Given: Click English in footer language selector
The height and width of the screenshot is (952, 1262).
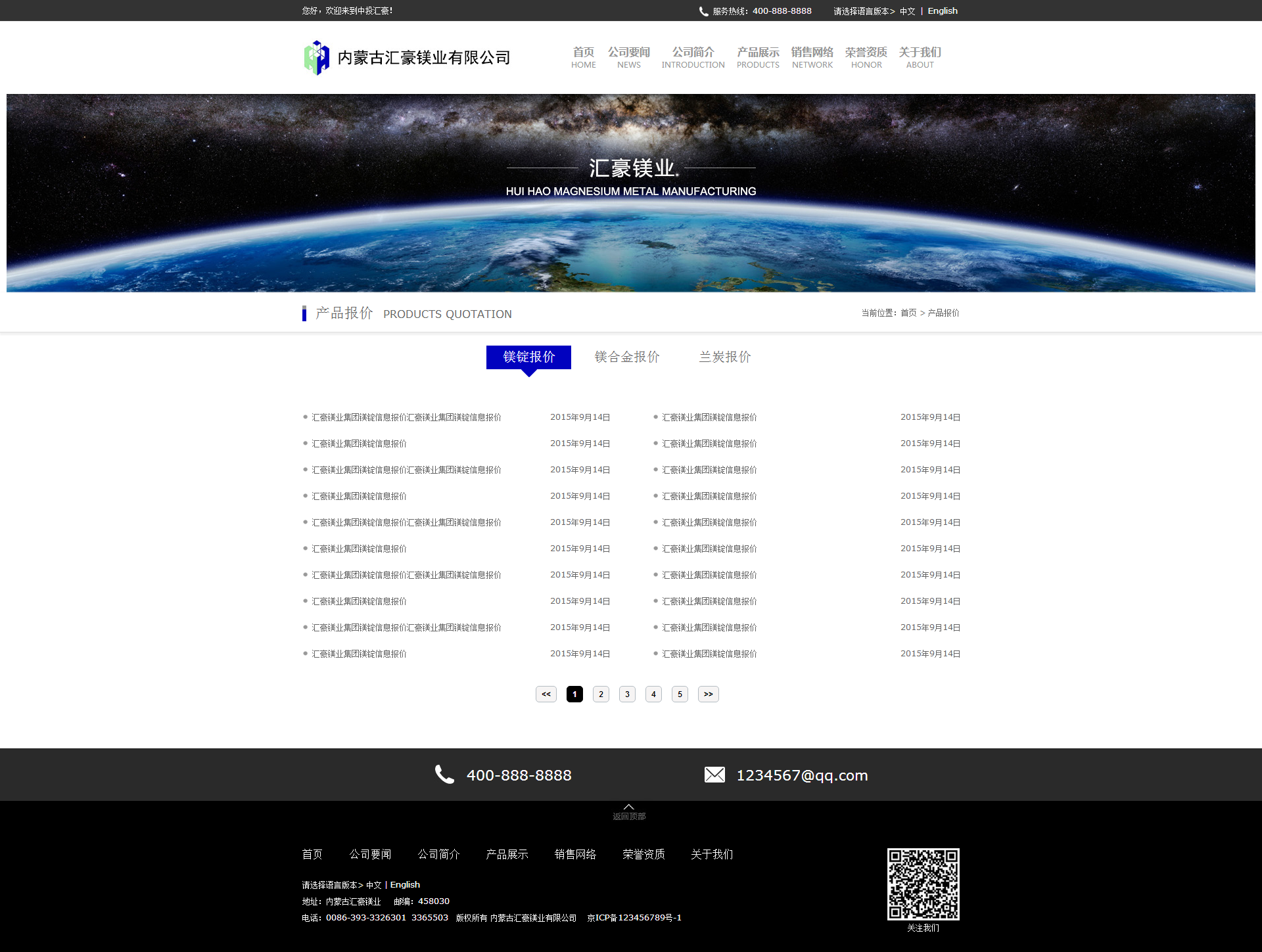Looking at the screenshot, I should tap(405, 885).
